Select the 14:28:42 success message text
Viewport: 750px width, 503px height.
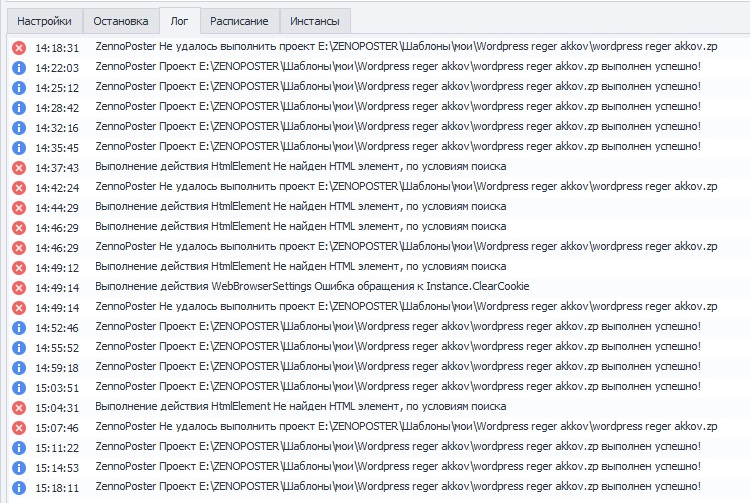(x=398, y=107)
